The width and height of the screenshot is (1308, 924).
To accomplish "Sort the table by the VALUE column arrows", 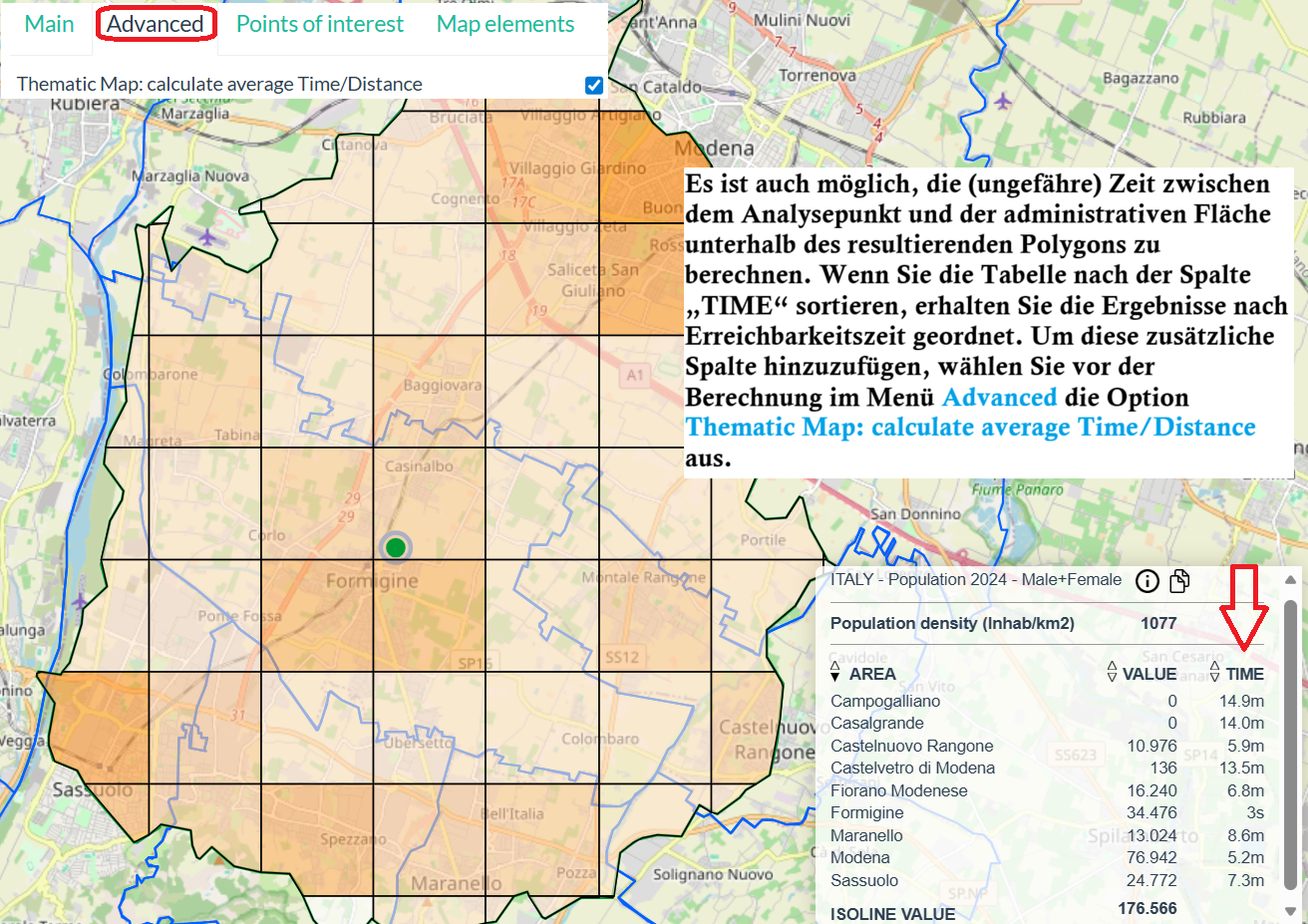I will pyautogui.click(x=1112, y=673).
